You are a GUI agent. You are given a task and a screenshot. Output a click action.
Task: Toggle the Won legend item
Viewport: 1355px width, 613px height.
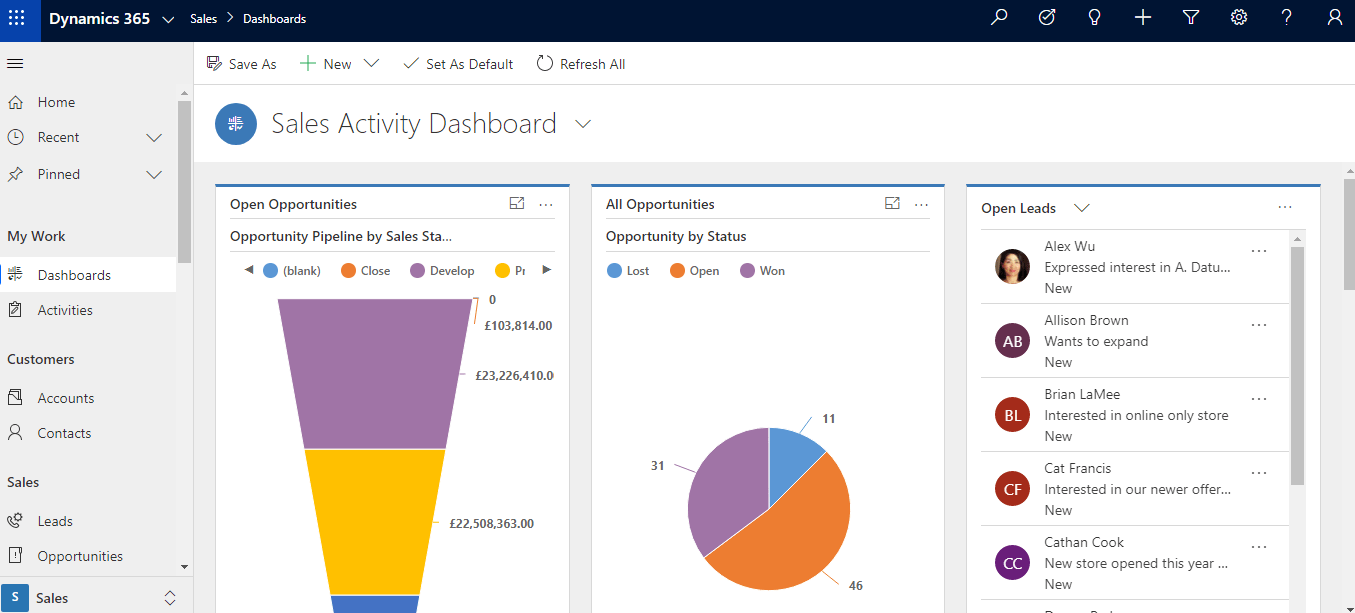[x=763, y=271]
